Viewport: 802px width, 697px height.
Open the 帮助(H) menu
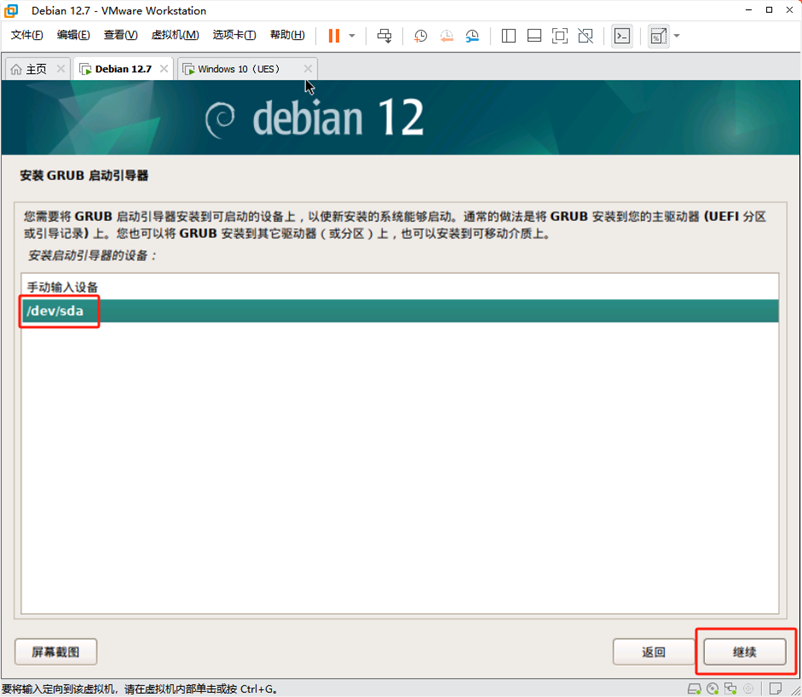coord(287,35)
